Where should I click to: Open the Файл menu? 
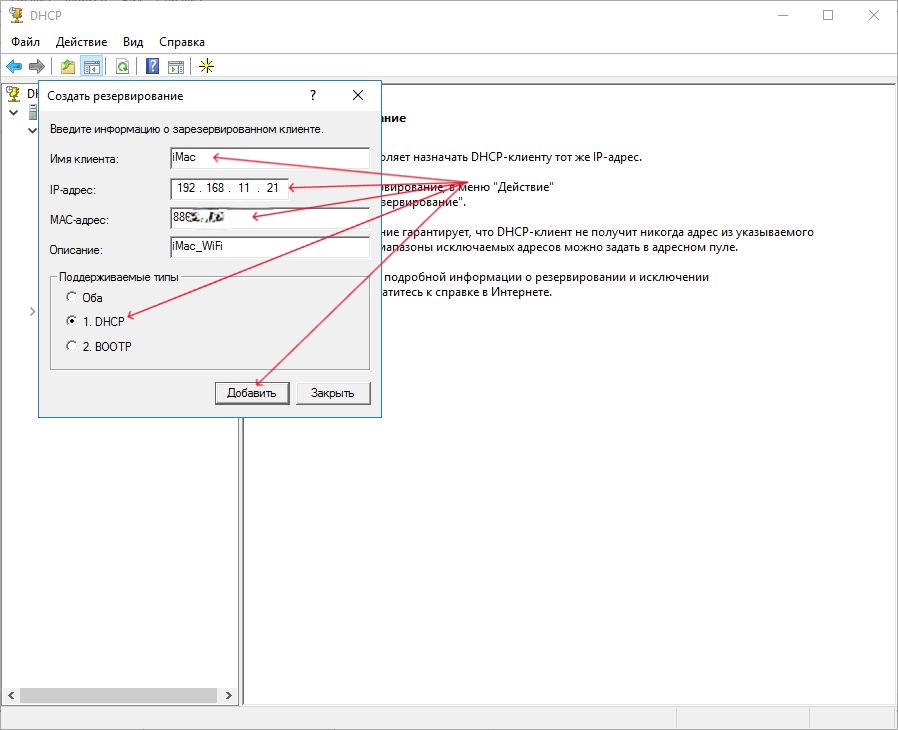tap(26, 42)
